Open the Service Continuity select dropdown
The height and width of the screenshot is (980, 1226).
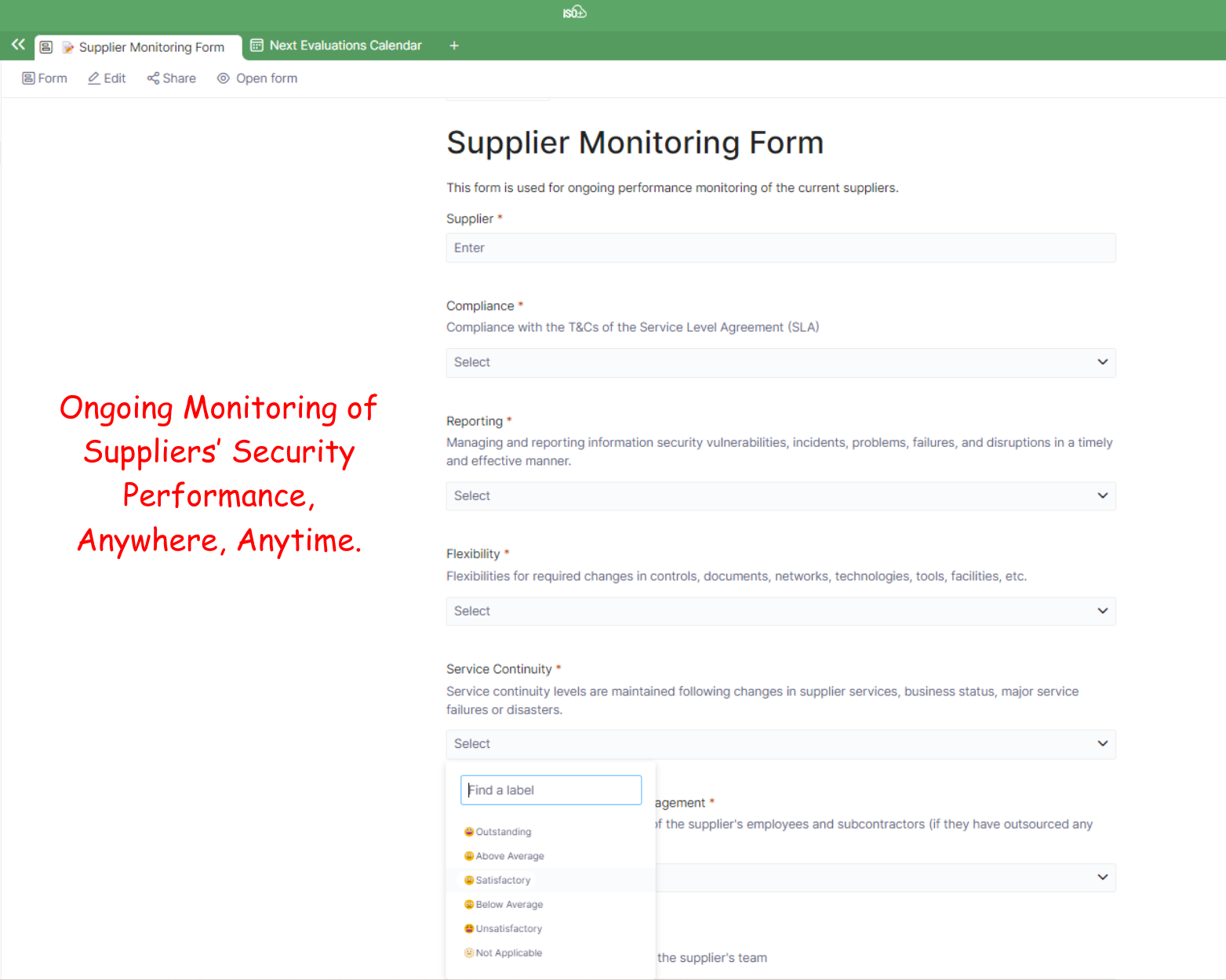[780, 744]
